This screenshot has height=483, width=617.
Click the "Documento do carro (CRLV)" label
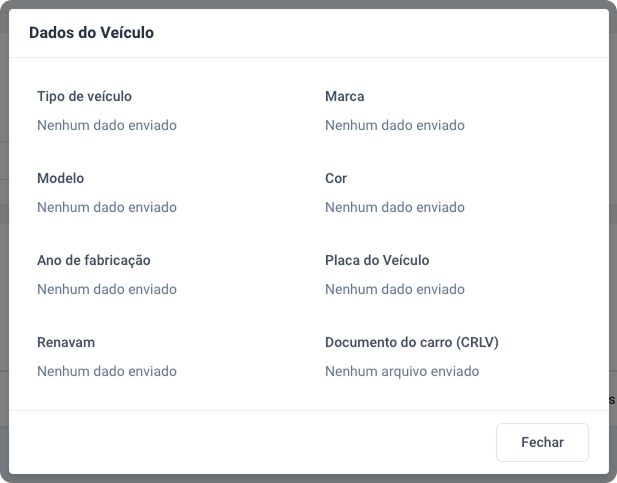point(412,343)
